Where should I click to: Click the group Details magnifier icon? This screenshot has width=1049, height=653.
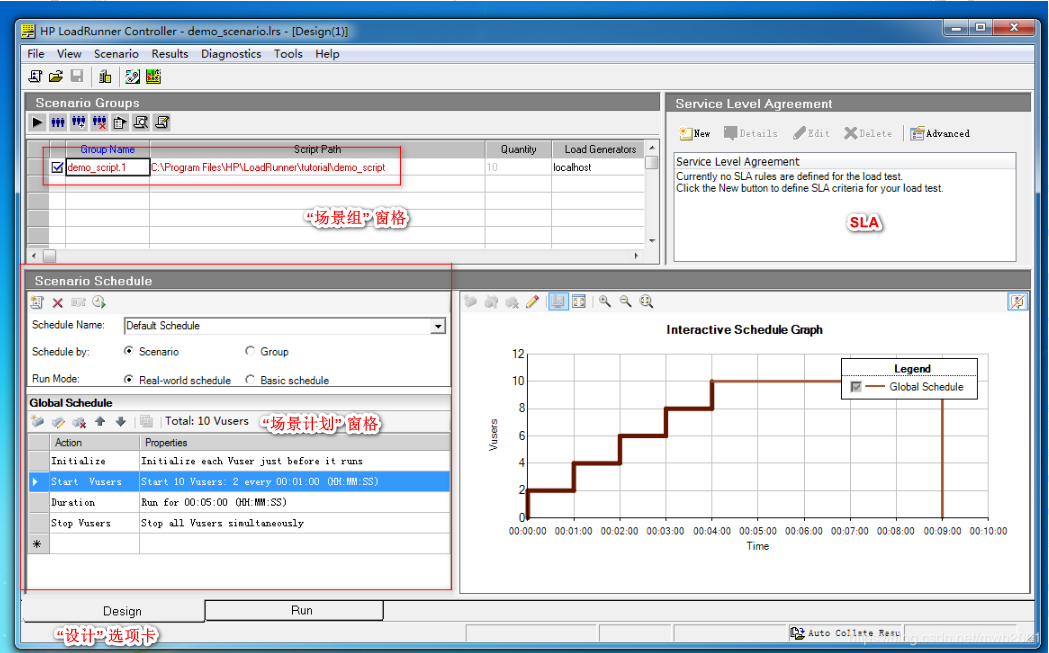tap(140, 122)
